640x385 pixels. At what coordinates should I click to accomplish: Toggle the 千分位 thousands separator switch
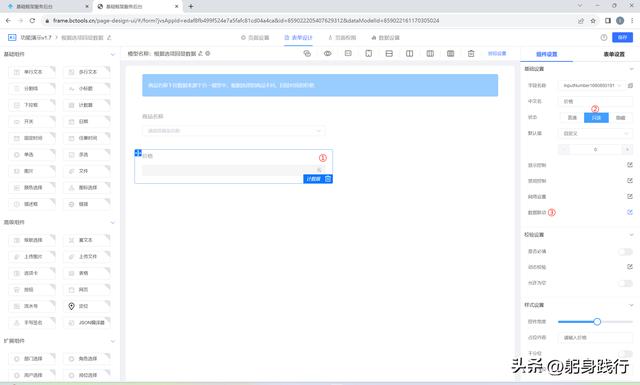(x=625, y=354)
